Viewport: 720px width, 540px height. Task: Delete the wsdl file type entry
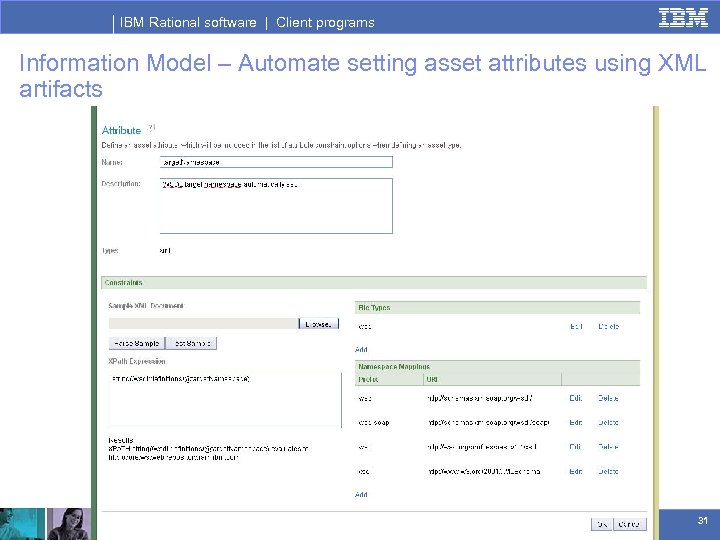click(x=608, y=326)
